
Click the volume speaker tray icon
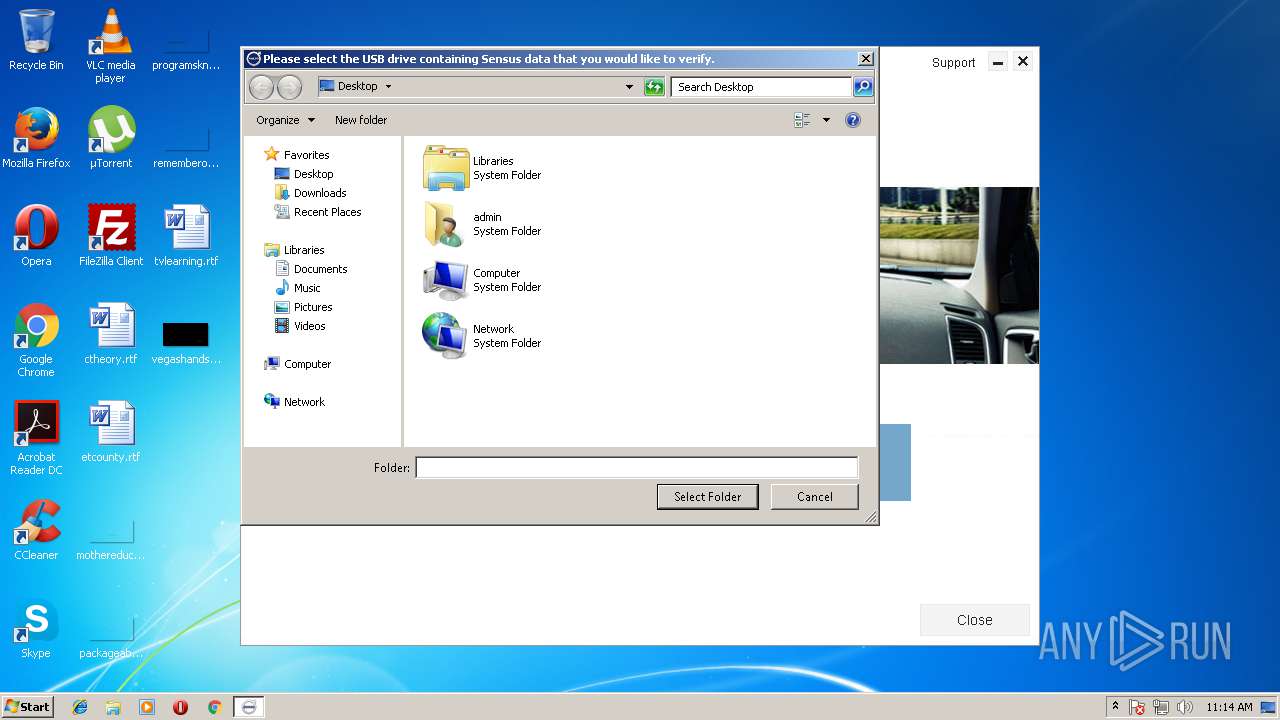(x=1185, y=707)
